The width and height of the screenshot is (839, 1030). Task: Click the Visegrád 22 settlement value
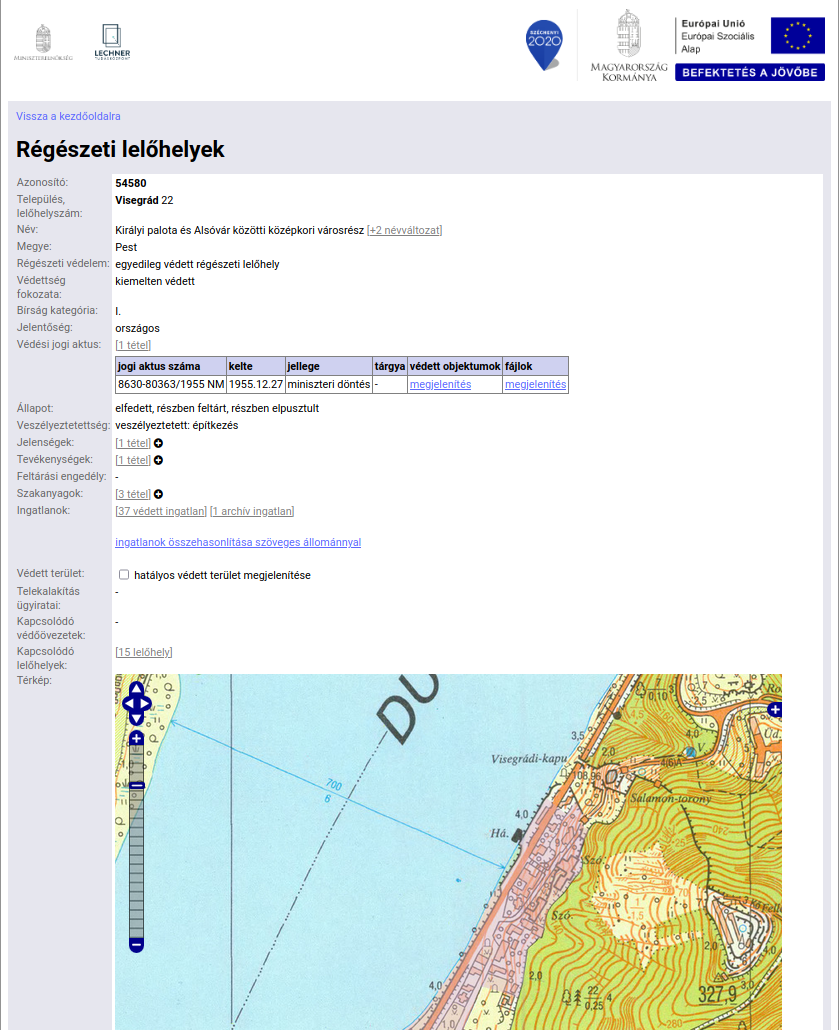click(x=144, y=200)
